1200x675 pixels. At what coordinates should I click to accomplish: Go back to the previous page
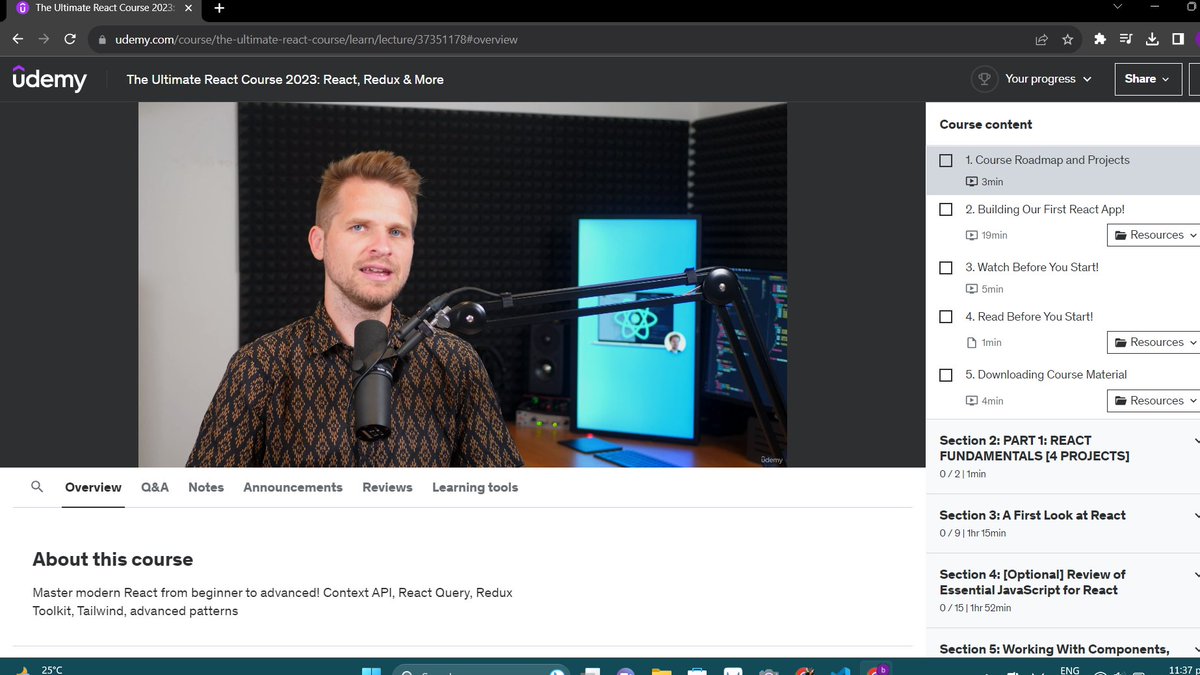(x=18, y=39)
